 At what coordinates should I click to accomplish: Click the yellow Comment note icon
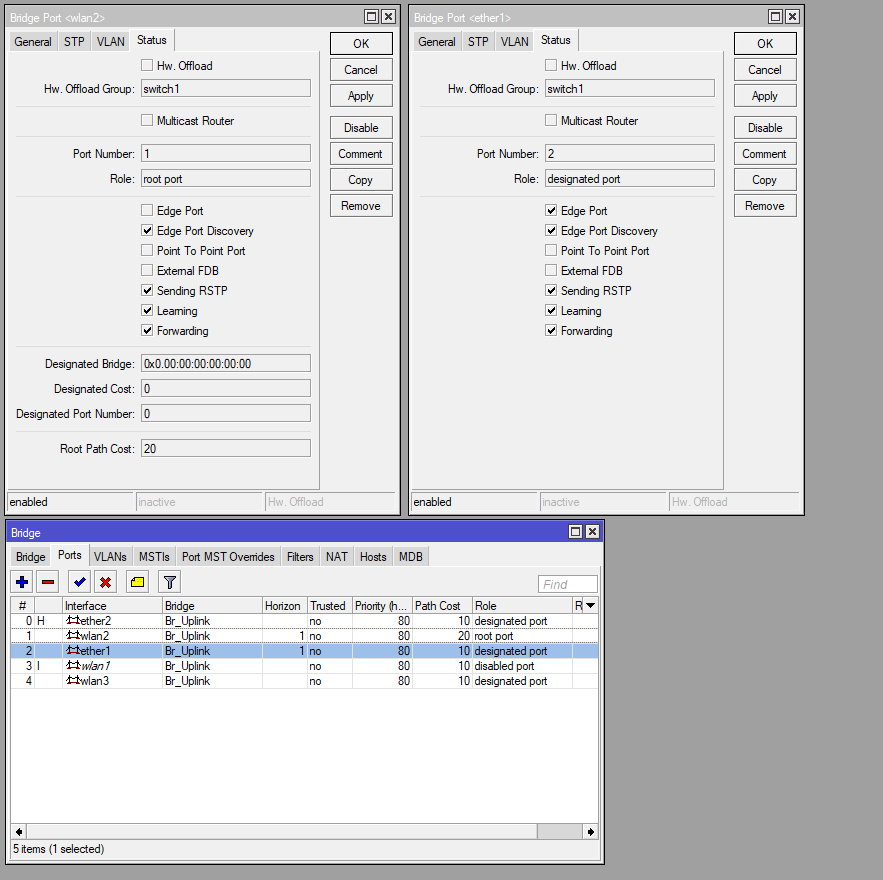pos(137,582)
